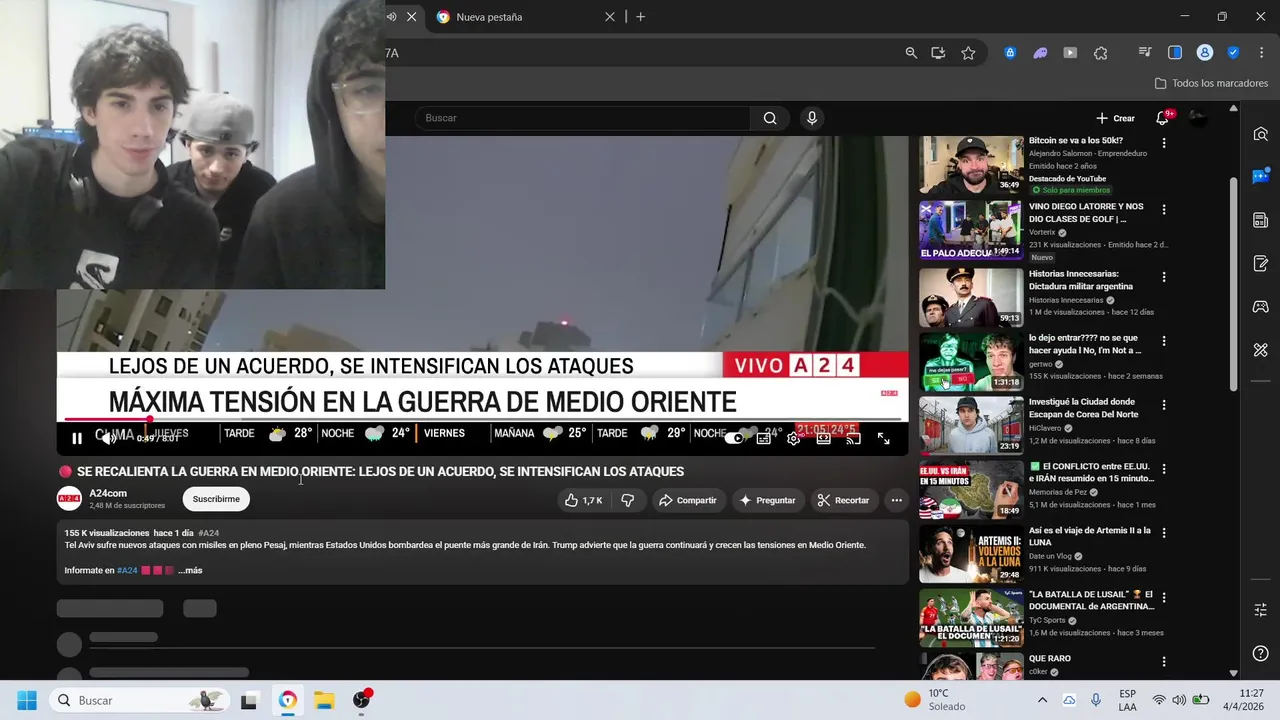The width and height of the screenshot is (1280, 720).
Task: Open the address bar zoom magnifier
Action: coord(911,53)
